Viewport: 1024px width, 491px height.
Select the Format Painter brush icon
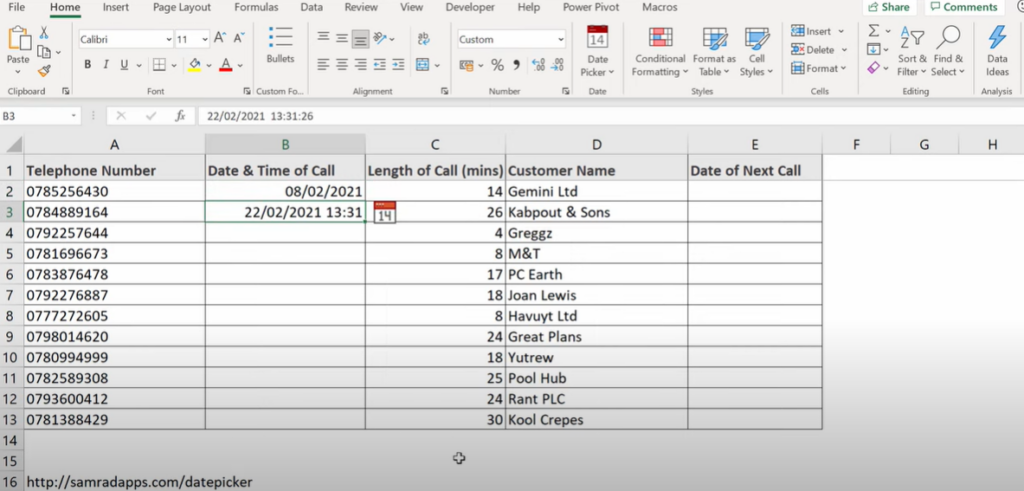pos(44,71)
